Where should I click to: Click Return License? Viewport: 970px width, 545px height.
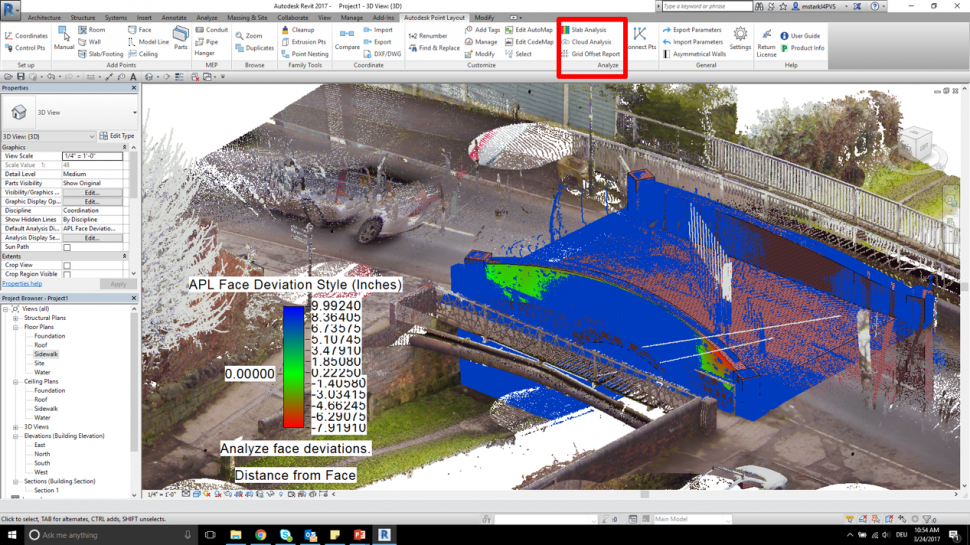click(x=766, y=42)
